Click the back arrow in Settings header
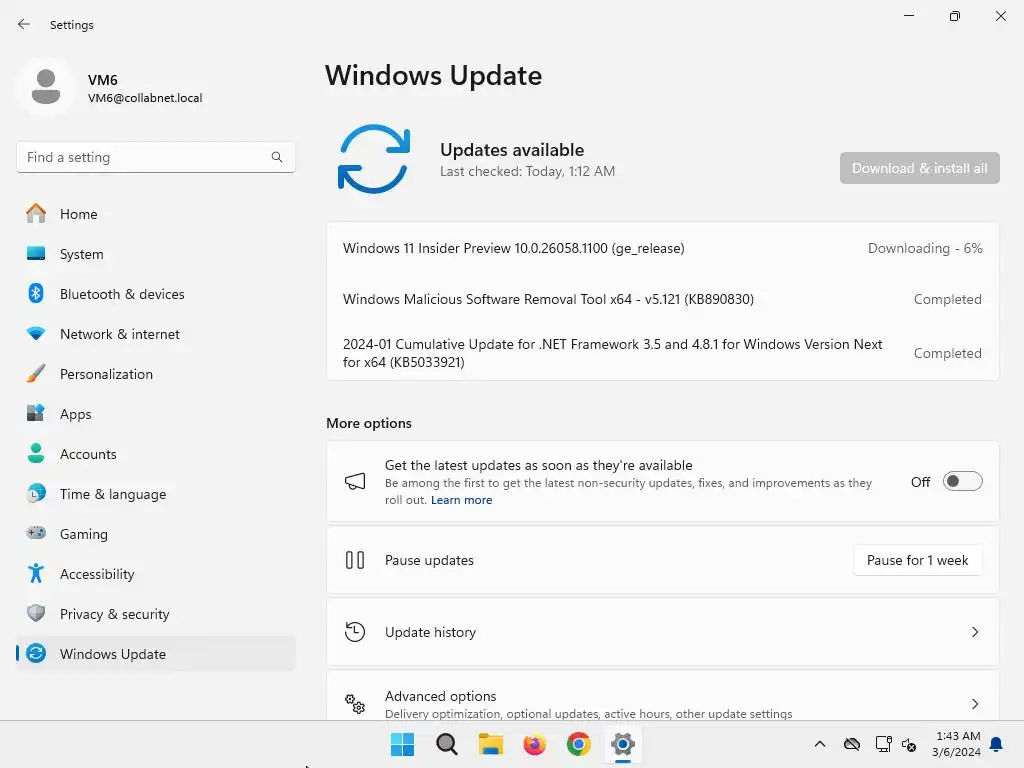The image size is (1024, 768). [24, 24]
